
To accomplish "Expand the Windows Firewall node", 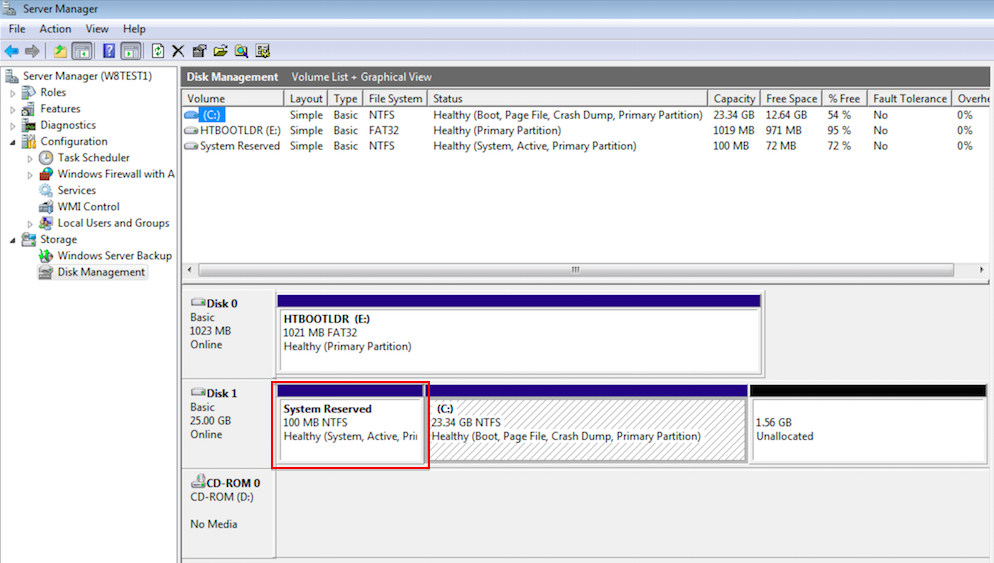I will coord(30,175).
